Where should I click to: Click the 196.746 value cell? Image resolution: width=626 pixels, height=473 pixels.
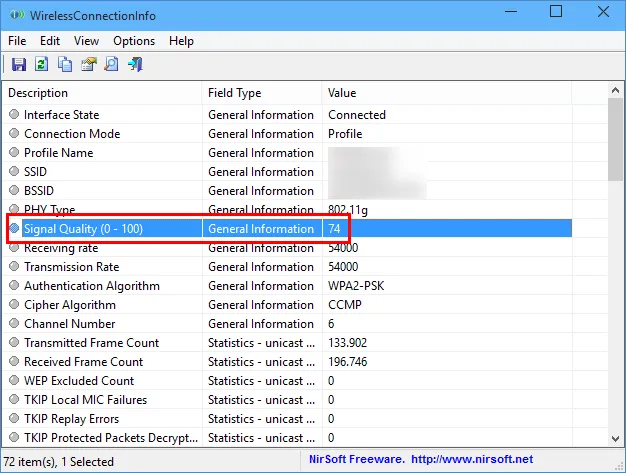tap(347, 362)
